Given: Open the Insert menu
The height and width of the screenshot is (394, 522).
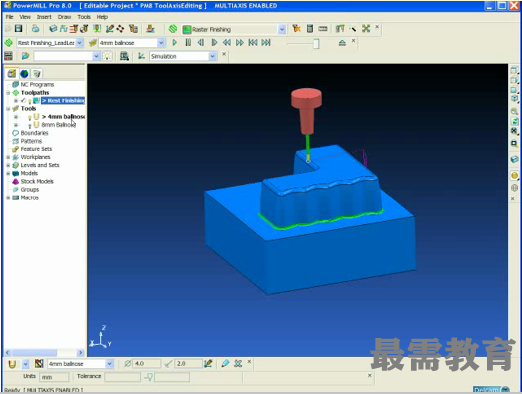Looking at the screenshot, I should pyautogui.click(x=44, y=17).
